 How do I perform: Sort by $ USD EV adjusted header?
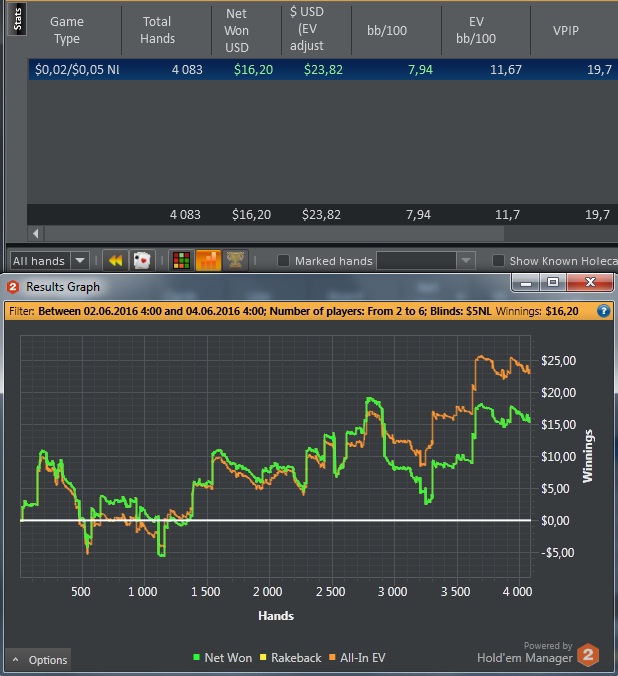[x=307, y=28]
